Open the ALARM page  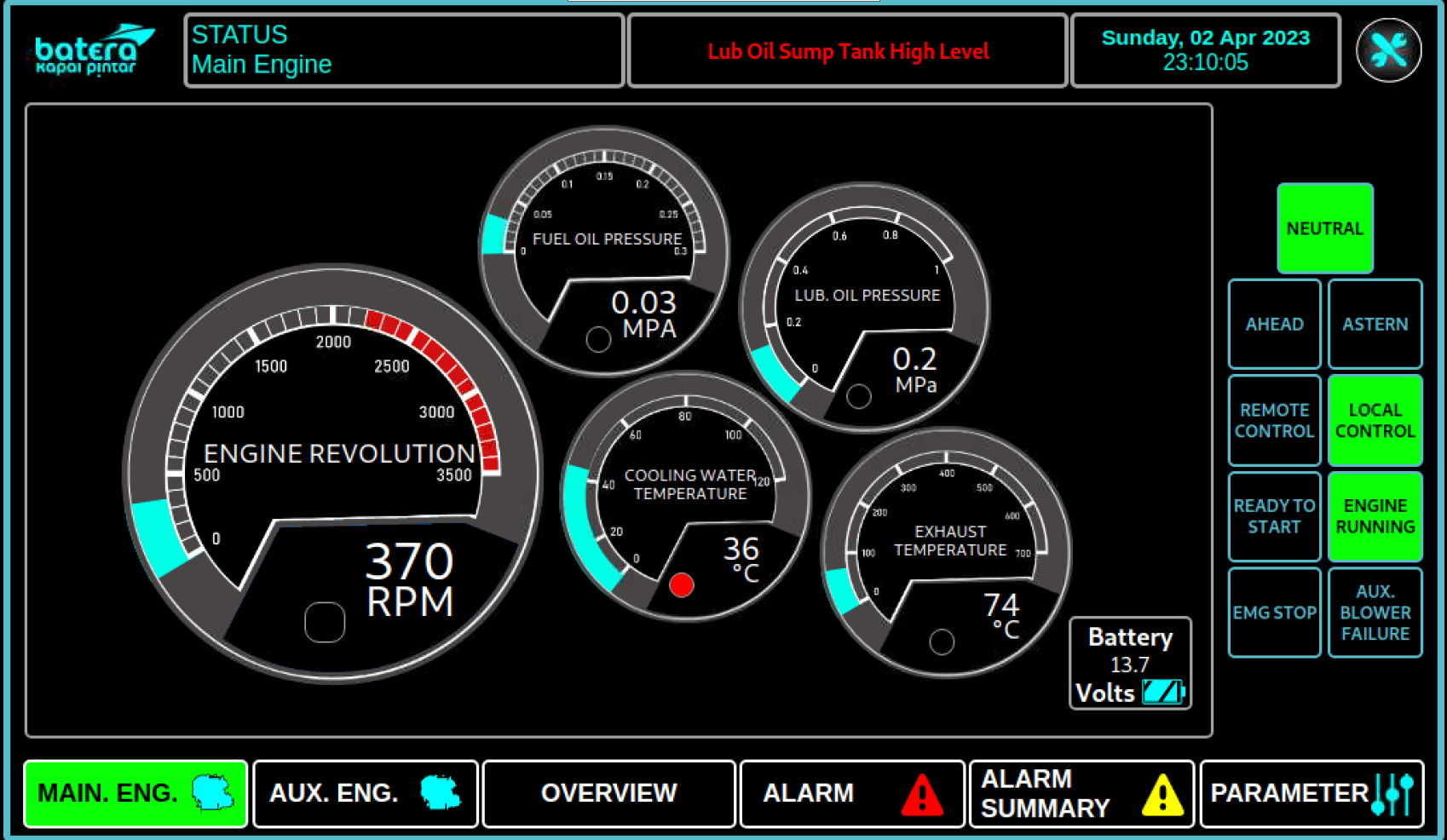click(x=851, y=793)
